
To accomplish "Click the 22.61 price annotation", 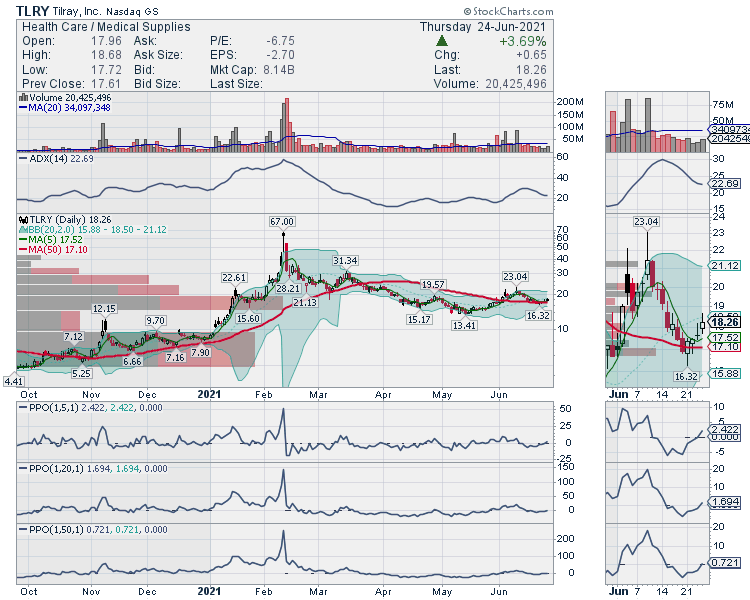I will 234,278.
